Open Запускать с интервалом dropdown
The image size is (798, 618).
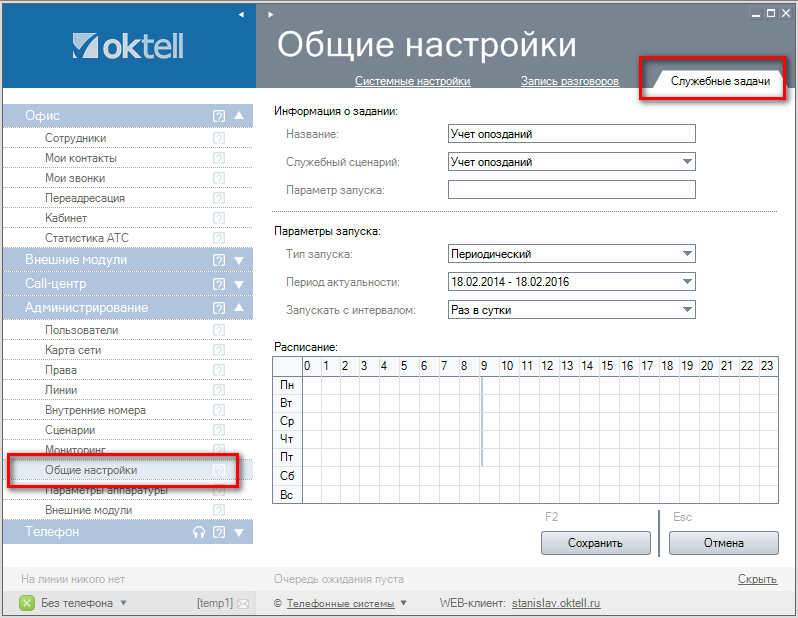(x=687, y=310)
